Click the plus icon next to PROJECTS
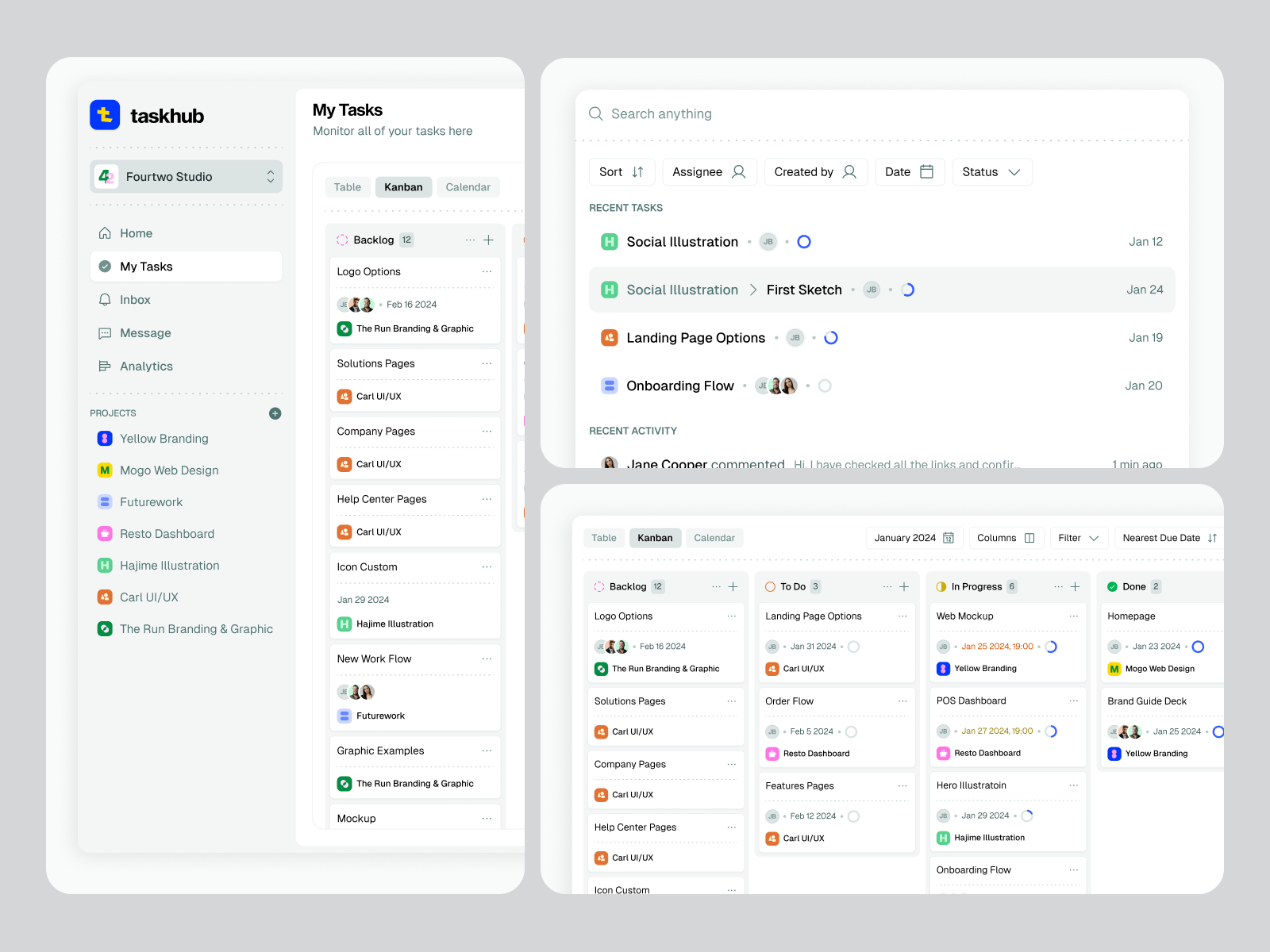Viewport: 1270px width, 952px height. (275, 413)
